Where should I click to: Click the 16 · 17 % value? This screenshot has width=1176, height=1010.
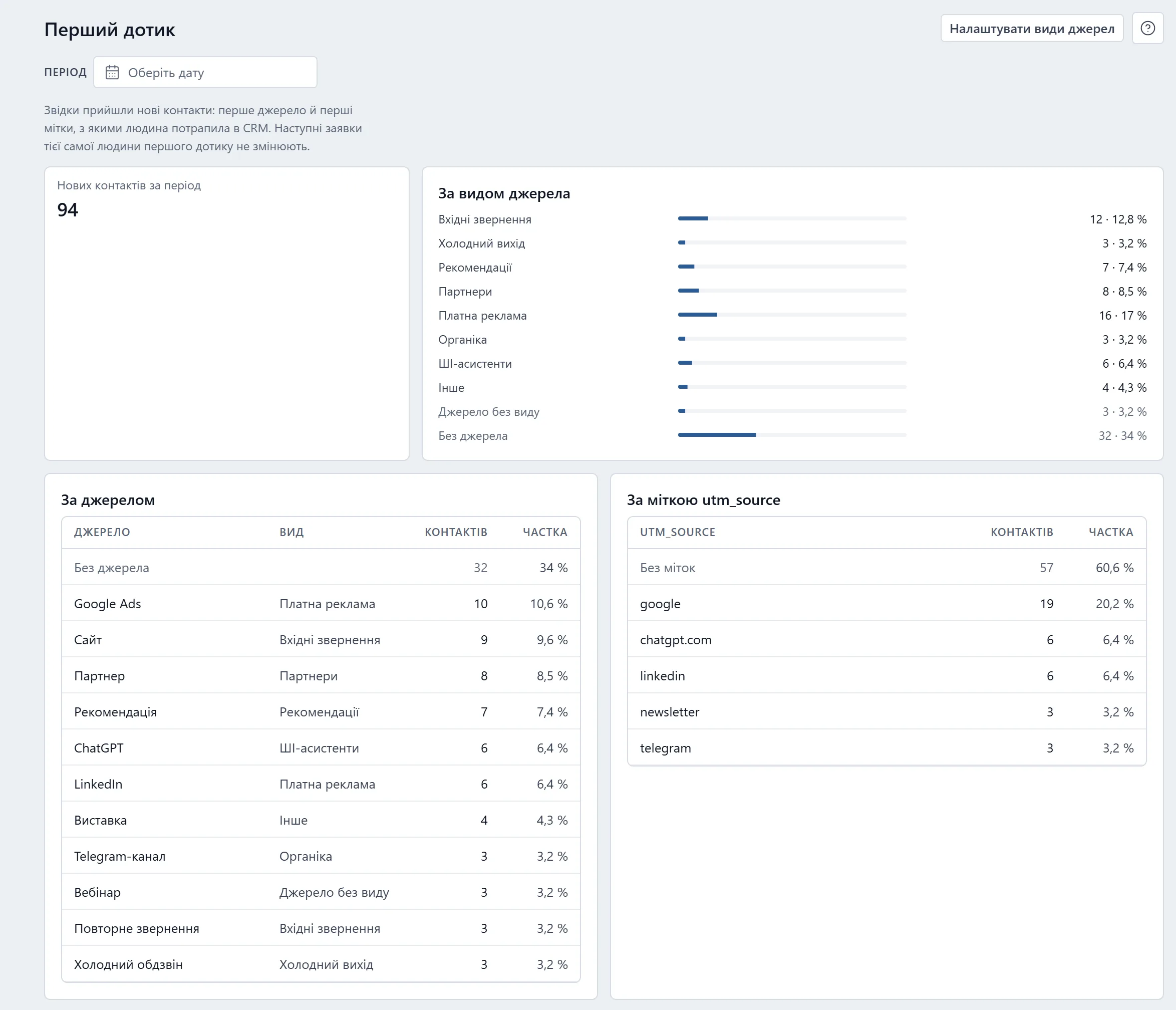tap(1122, 316)
